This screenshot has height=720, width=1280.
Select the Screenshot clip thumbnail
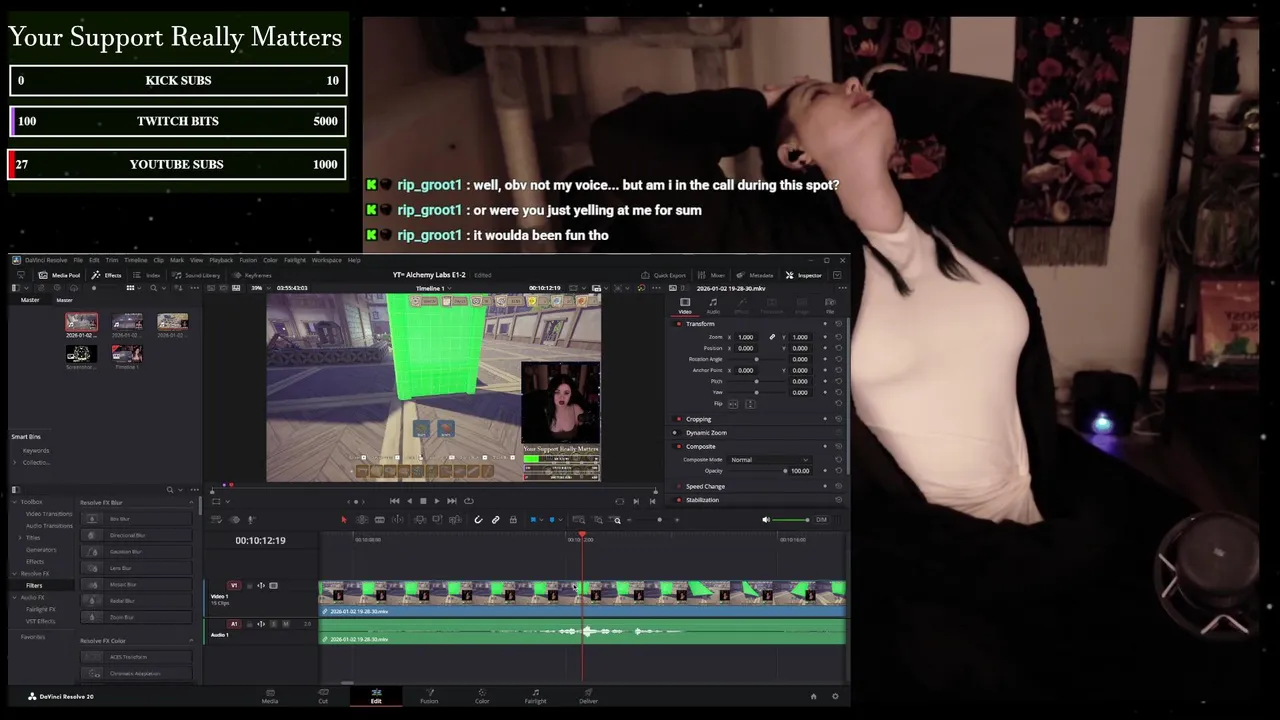(x=81, y=354)
